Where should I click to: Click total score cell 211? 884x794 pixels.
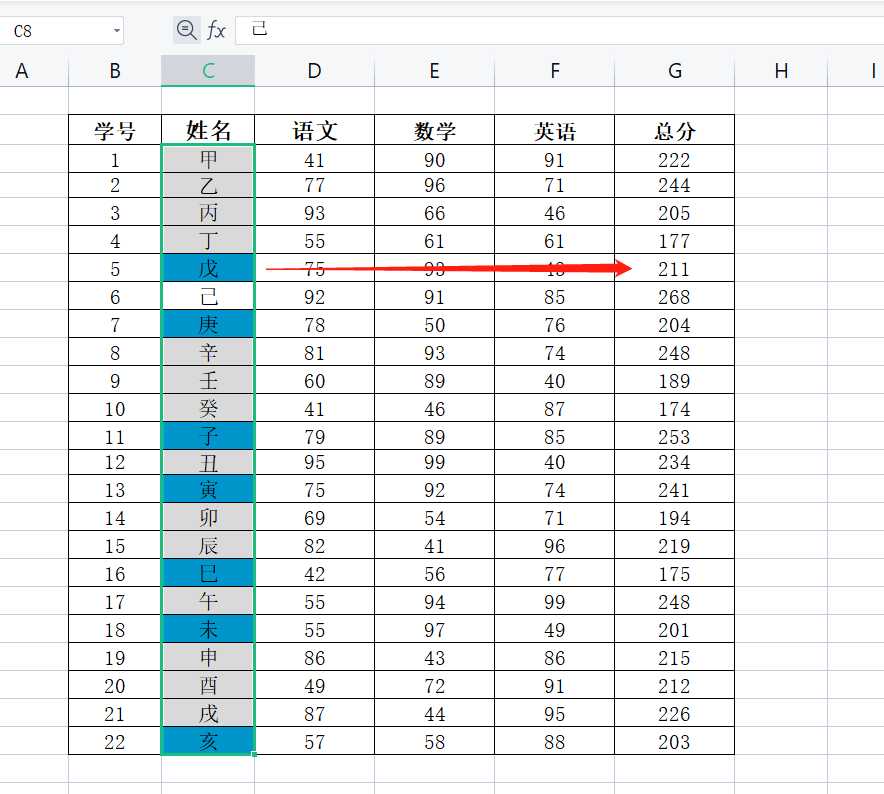[x=675, y=268]
